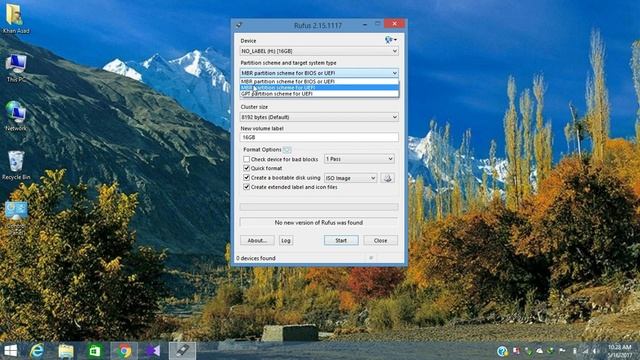Screen dimensions: 640x360
Task: Click the About... button
Action: (x=257, y=240)
